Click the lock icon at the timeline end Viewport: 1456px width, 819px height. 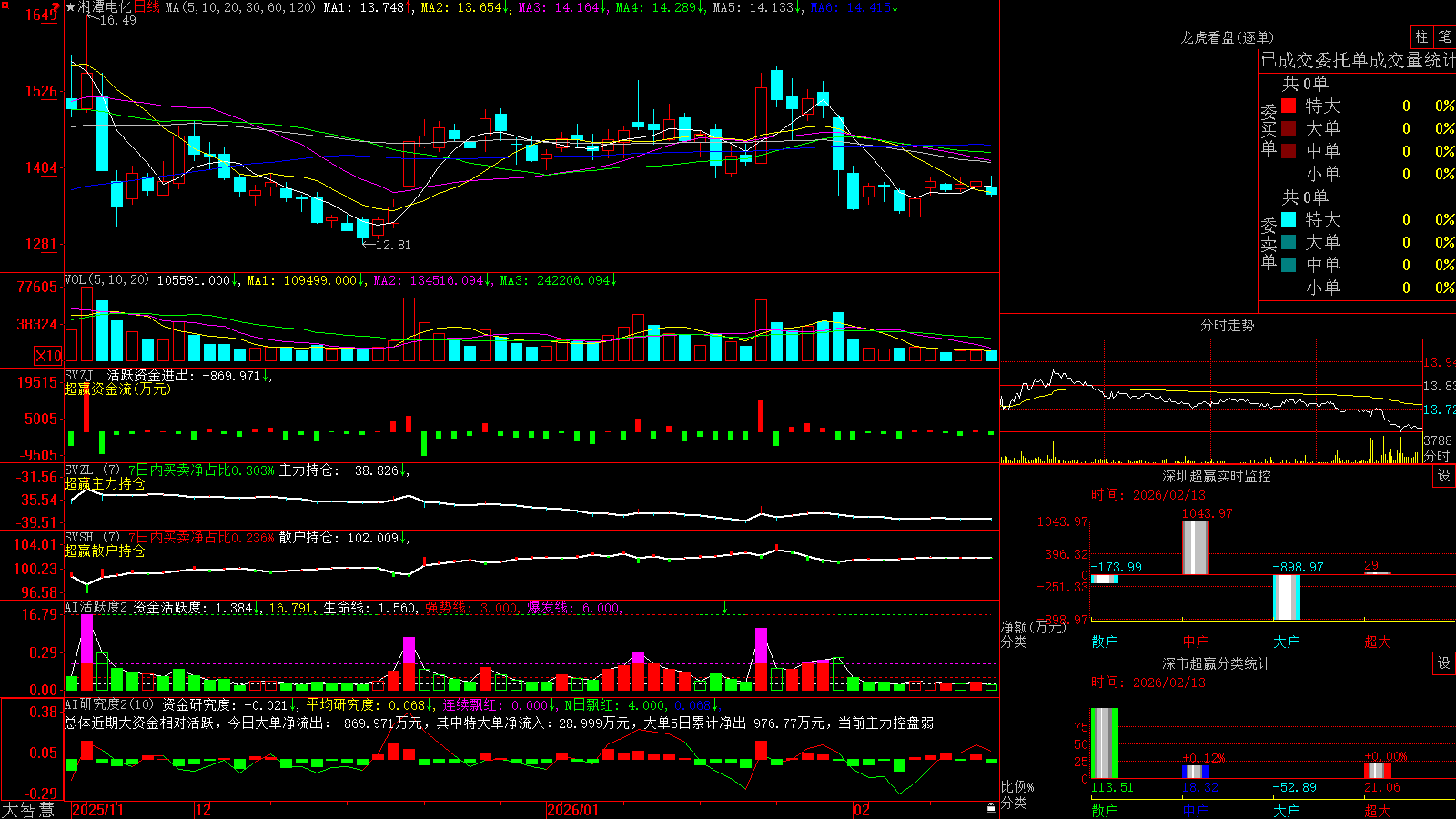991,808
